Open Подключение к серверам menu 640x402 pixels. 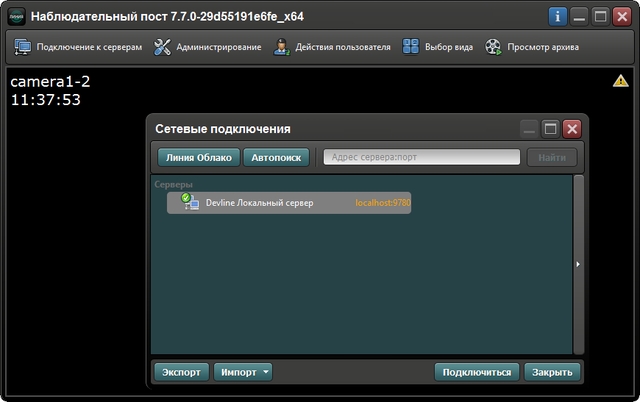[x=89, y=47]
